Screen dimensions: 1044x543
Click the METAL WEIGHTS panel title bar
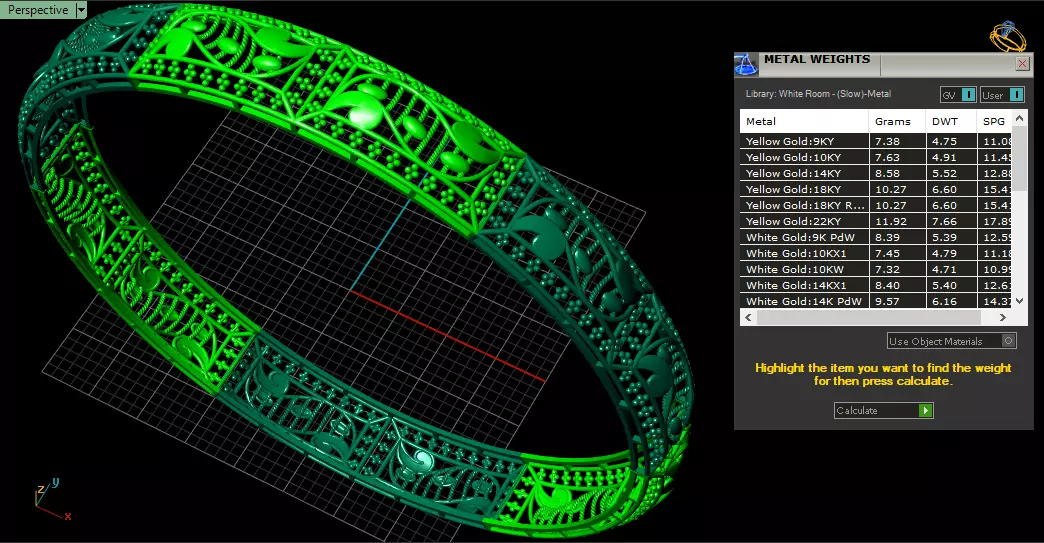[886, 64]
